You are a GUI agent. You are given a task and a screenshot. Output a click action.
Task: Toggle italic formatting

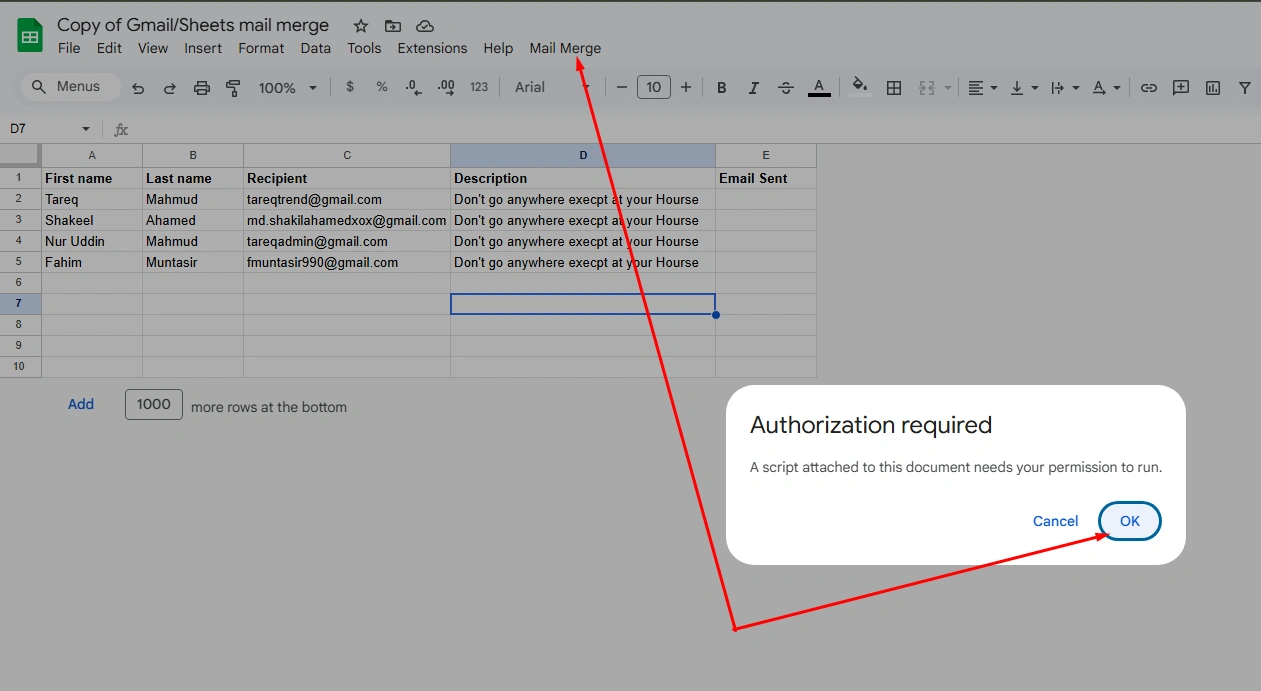(x=753, y=88)
